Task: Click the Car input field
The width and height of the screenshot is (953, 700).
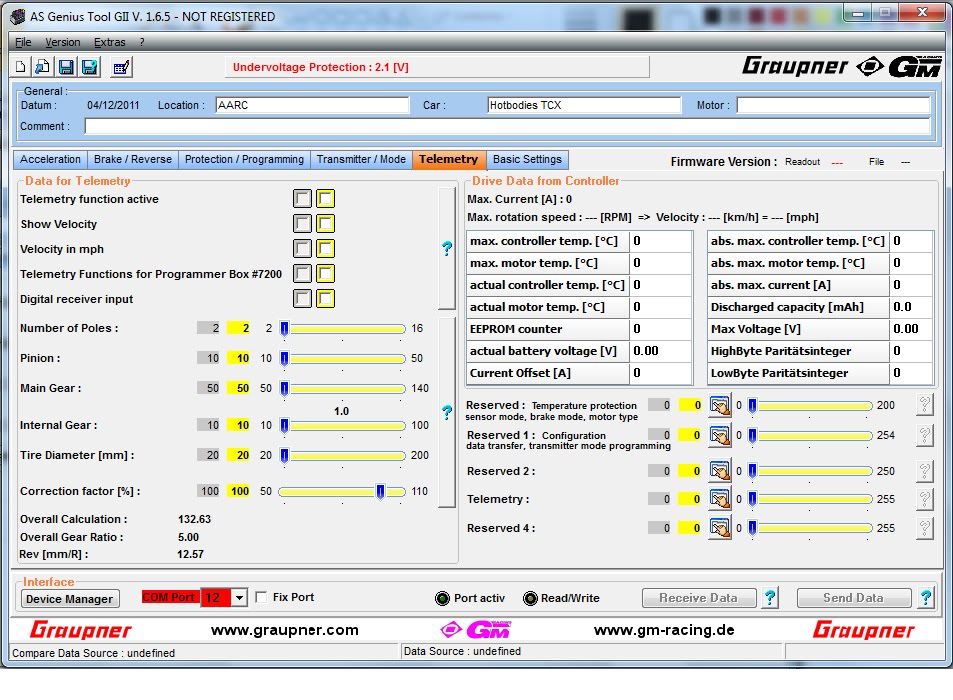Action: pyautogui.click(x=584, y=105)
